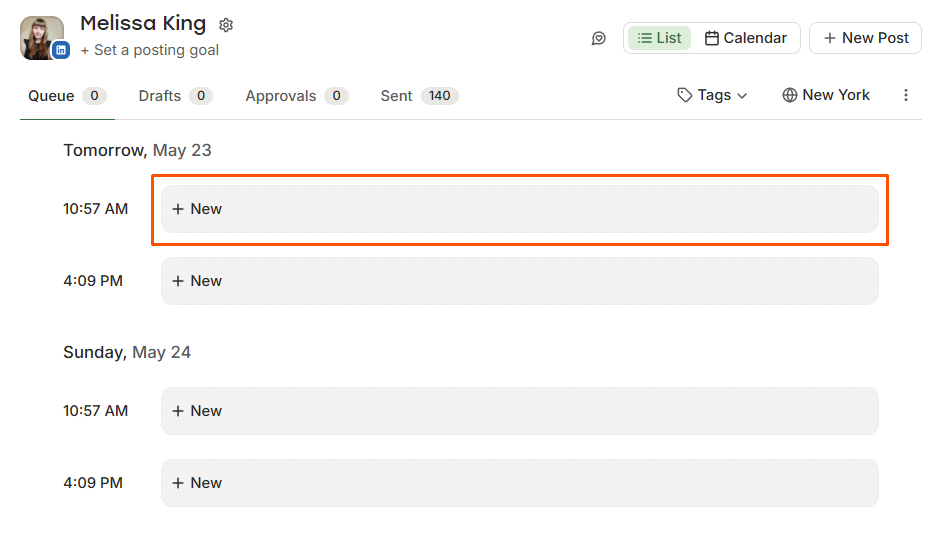Select the Queue tab
This screenshot has height=537, width=943.
click(67, 96)
